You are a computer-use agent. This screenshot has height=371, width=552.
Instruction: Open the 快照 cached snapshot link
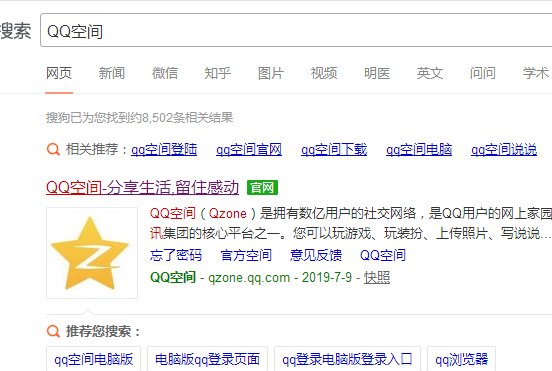click(x=377, y=277)
